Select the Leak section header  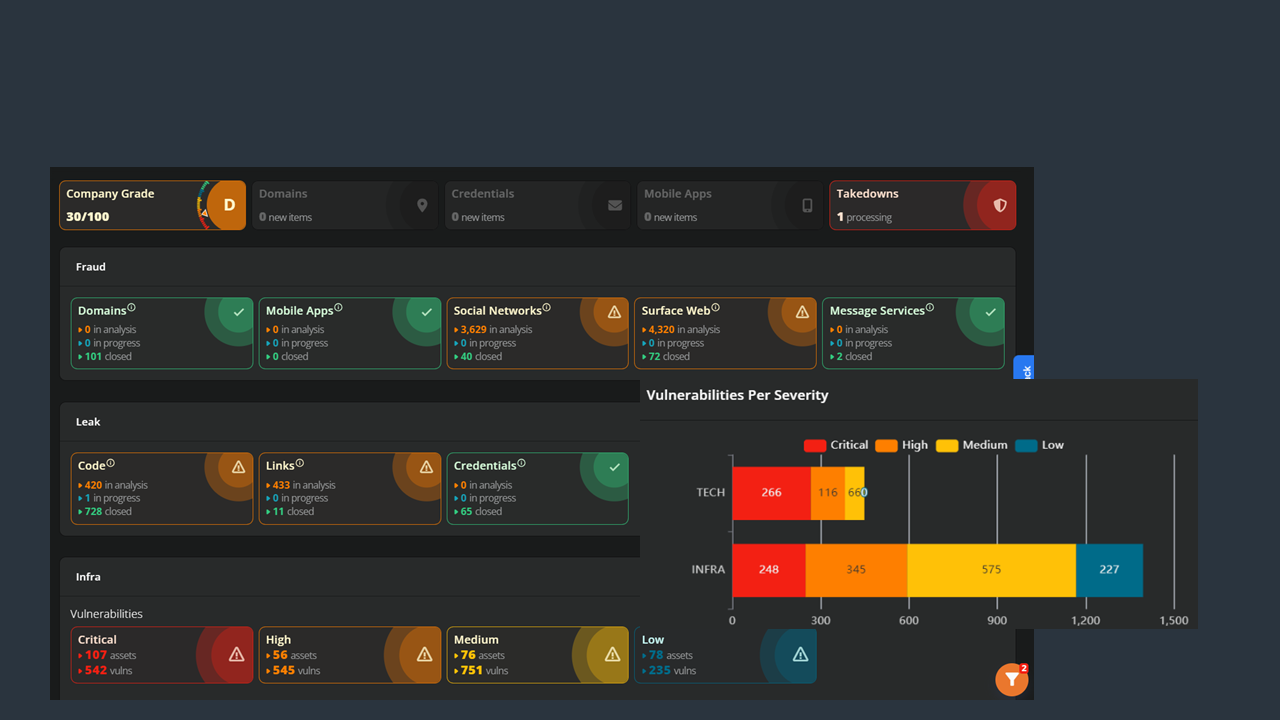pos(88,422)
